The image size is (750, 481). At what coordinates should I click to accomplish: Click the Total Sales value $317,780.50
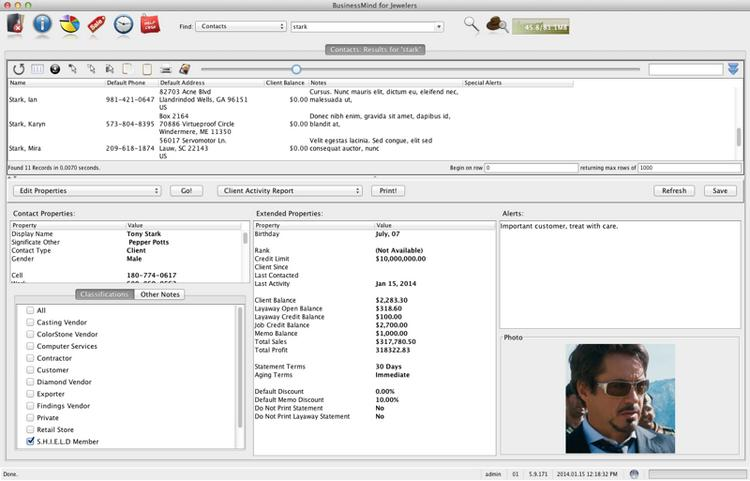point(396,341)
